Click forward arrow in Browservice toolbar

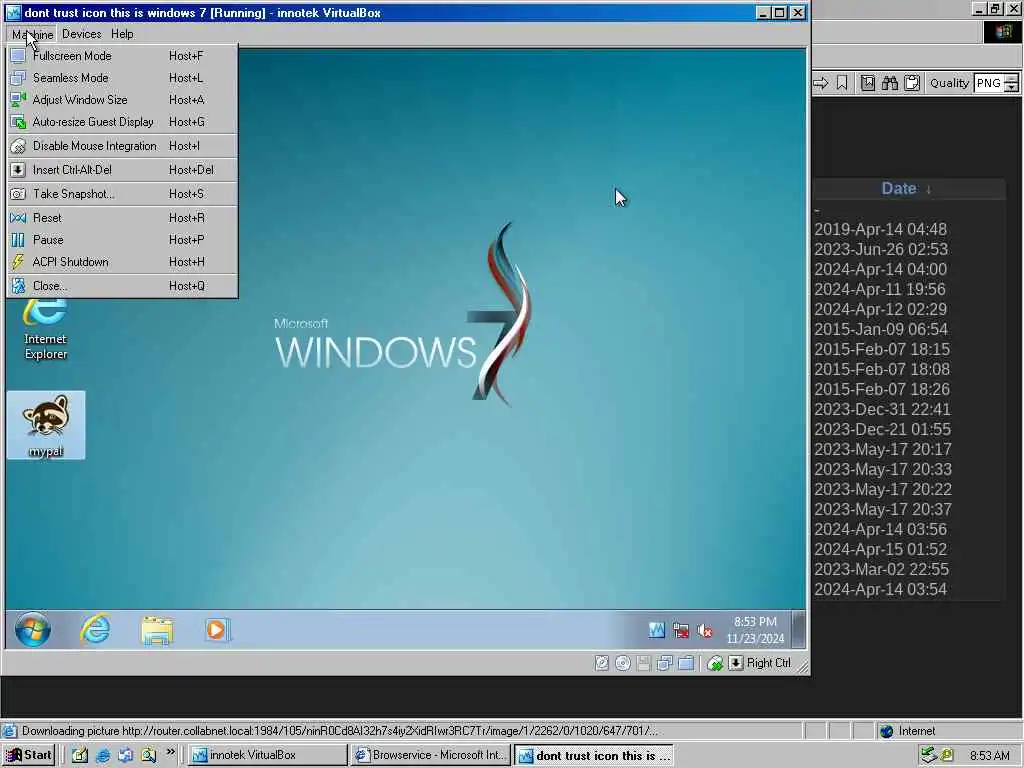820,83
